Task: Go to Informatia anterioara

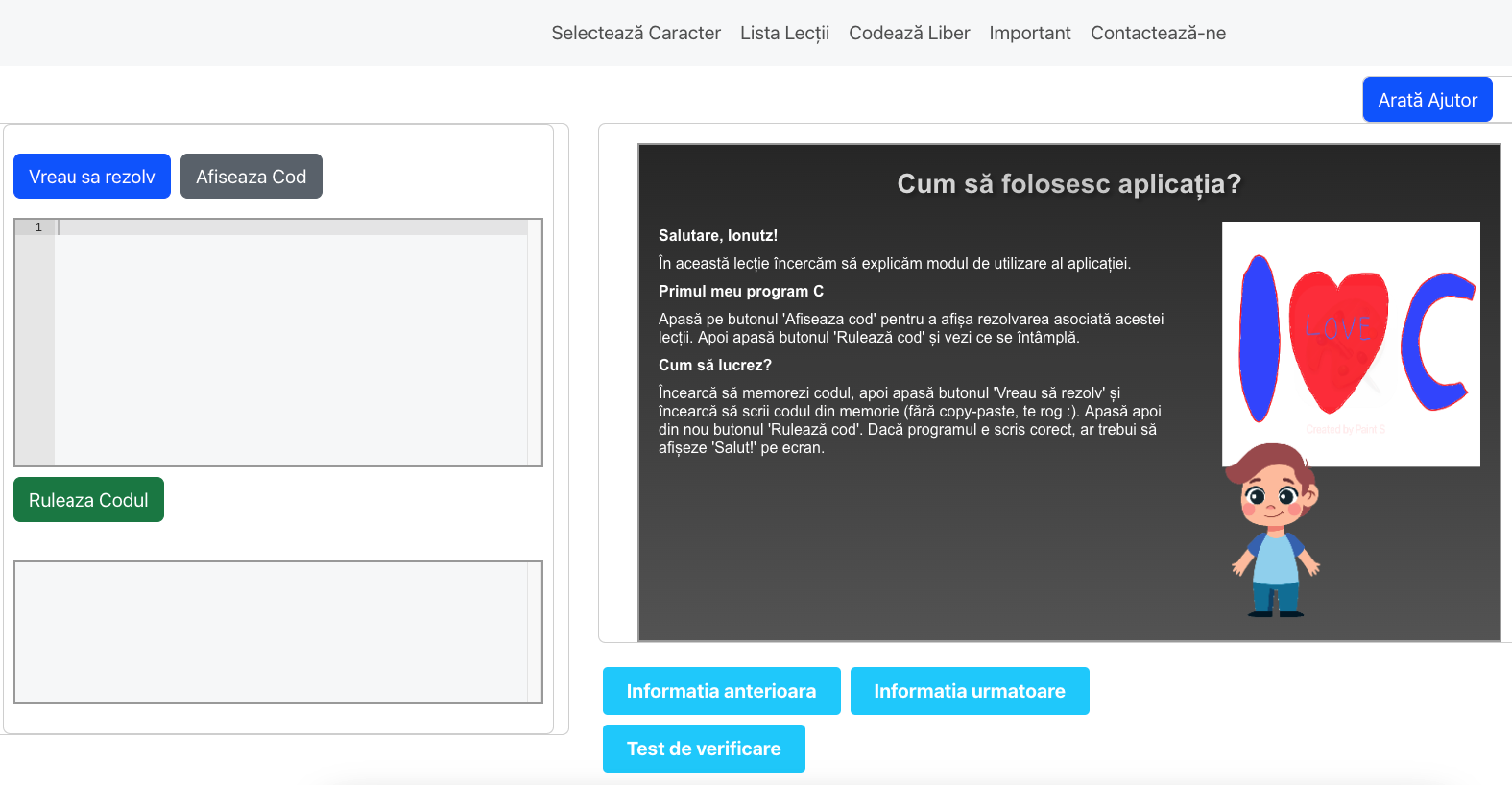Action: 721,691
